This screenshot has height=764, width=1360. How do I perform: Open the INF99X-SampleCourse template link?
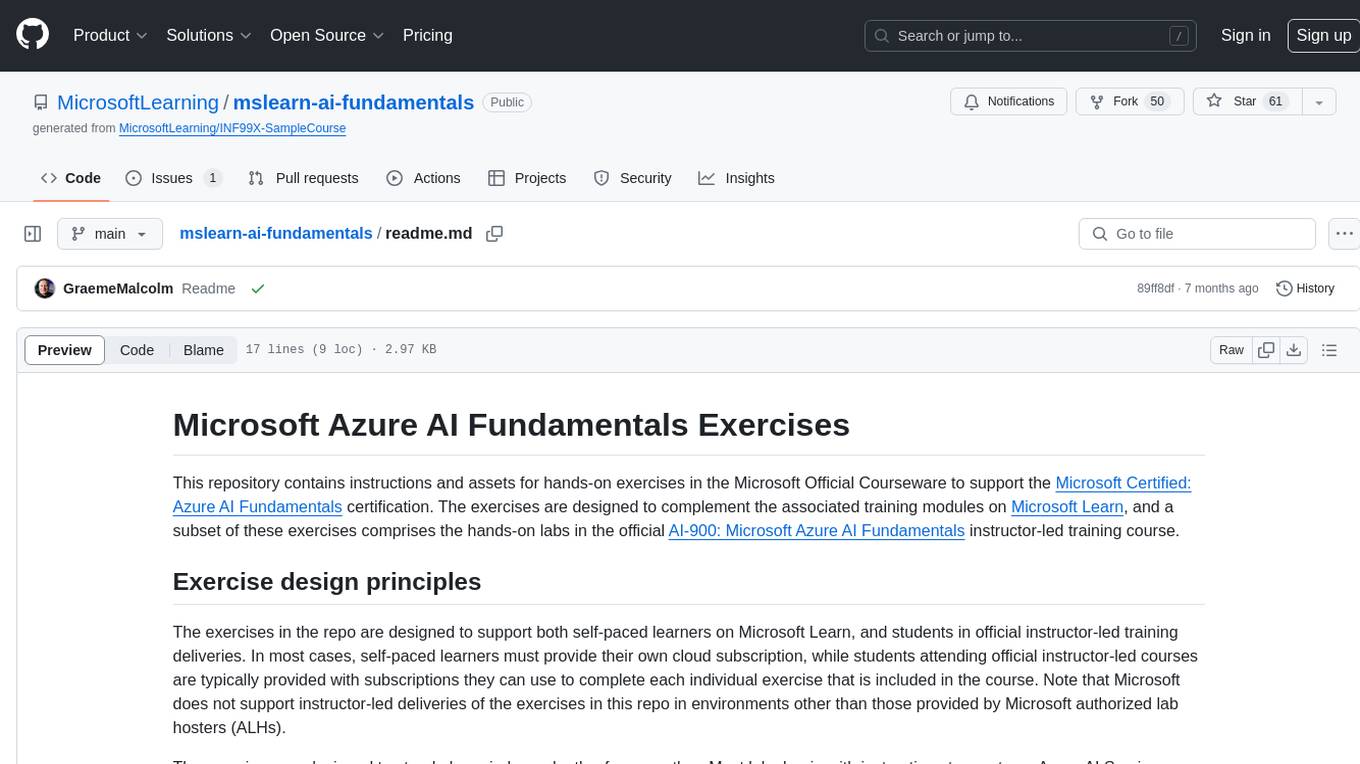pyautogui.click(x=232, y=128)
